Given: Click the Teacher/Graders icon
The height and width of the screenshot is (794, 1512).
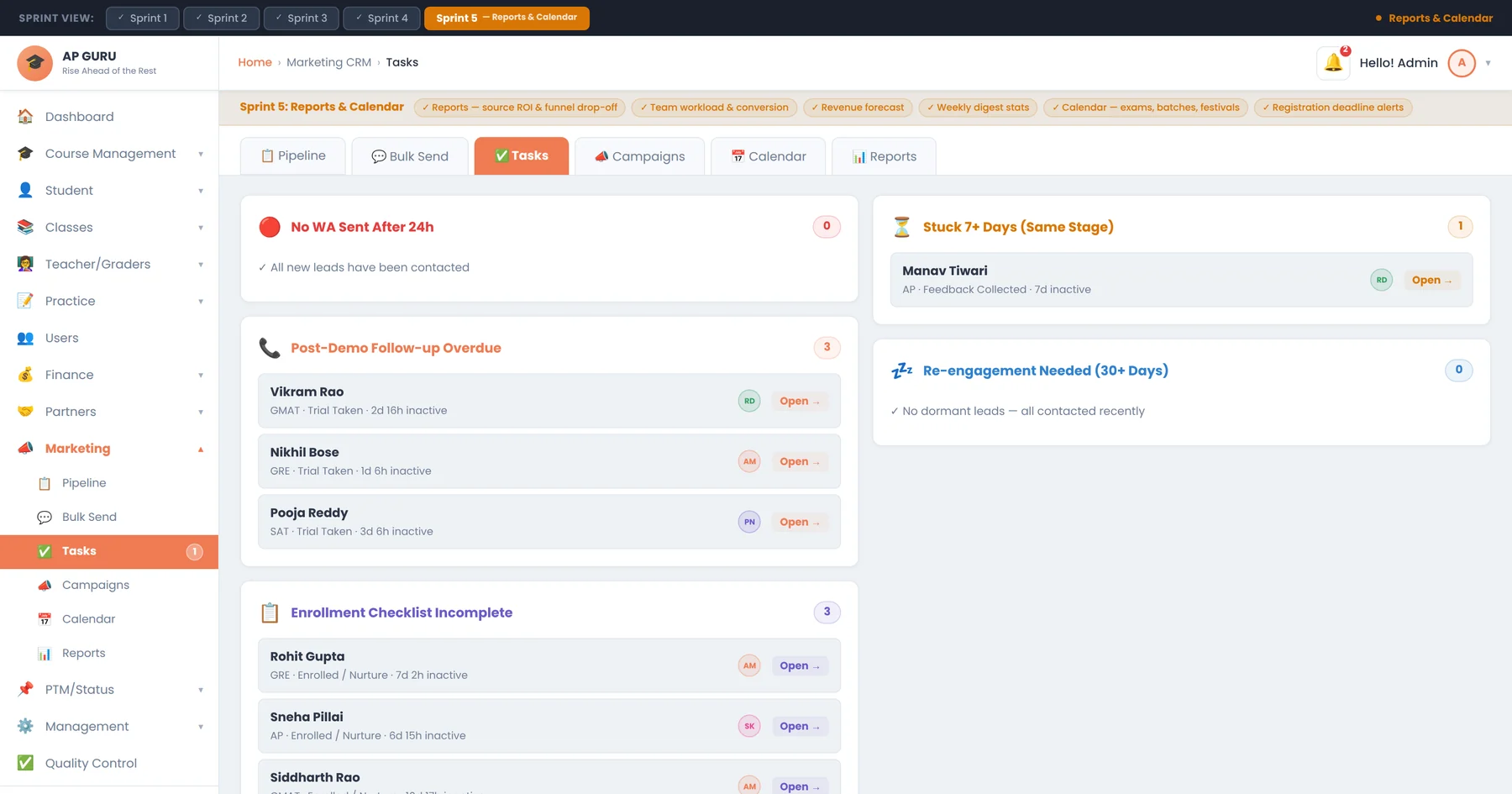Looking at the screenshot, I should click(26, 265).
